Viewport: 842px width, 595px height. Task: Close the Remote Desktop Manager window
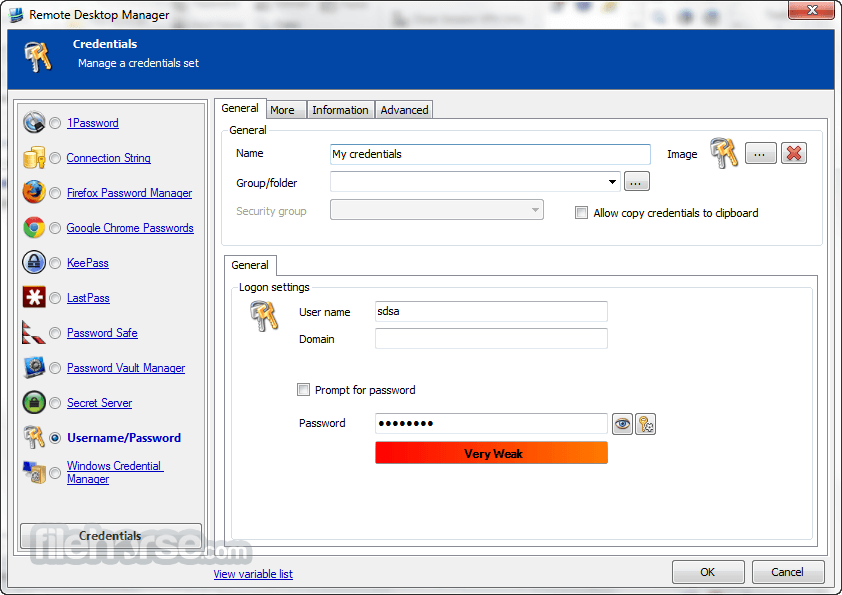[x=811, y=10]
